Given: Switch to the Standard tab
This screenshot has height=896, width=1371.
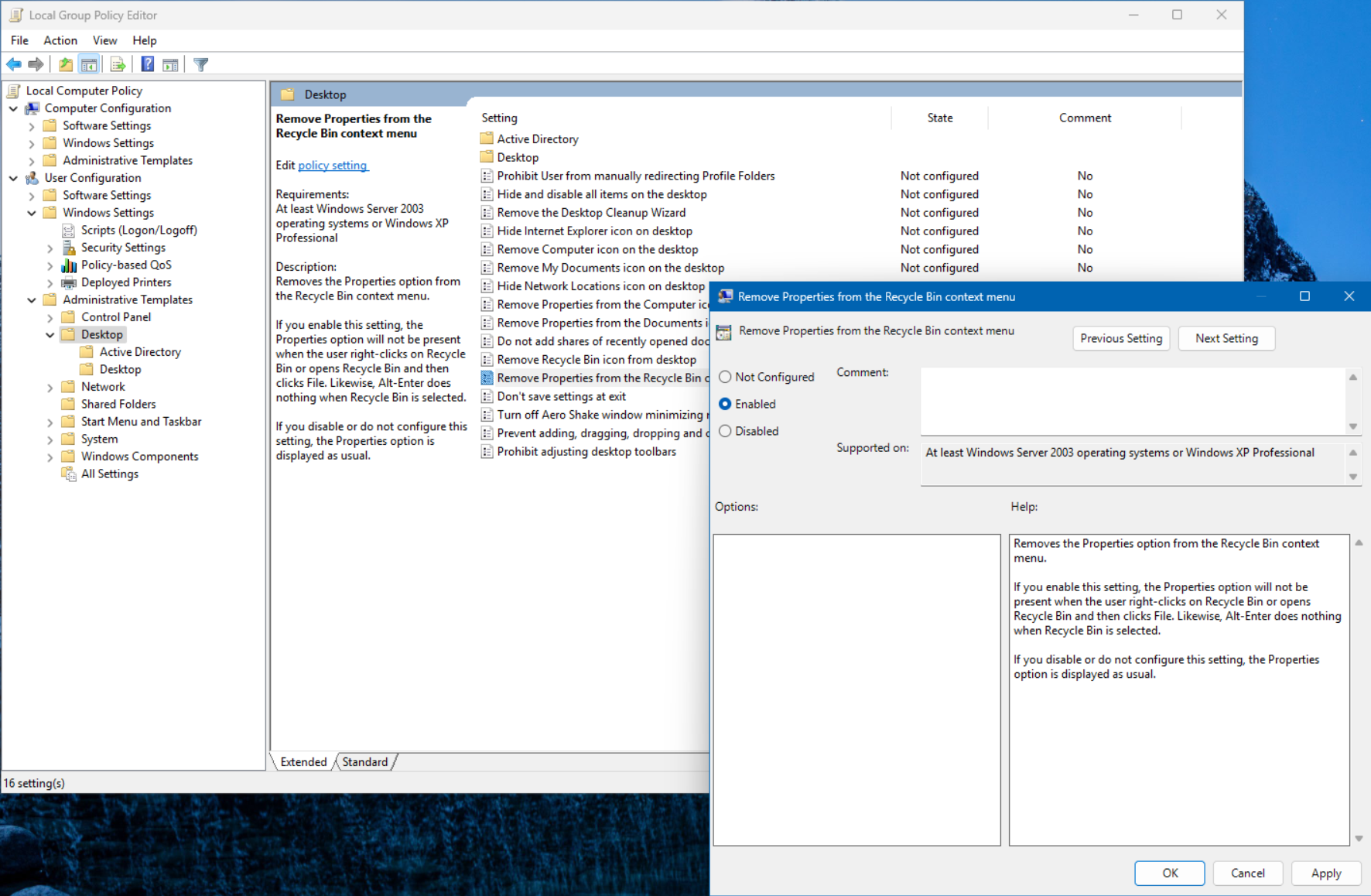Looking at the screenshot, I should (364, 762).
